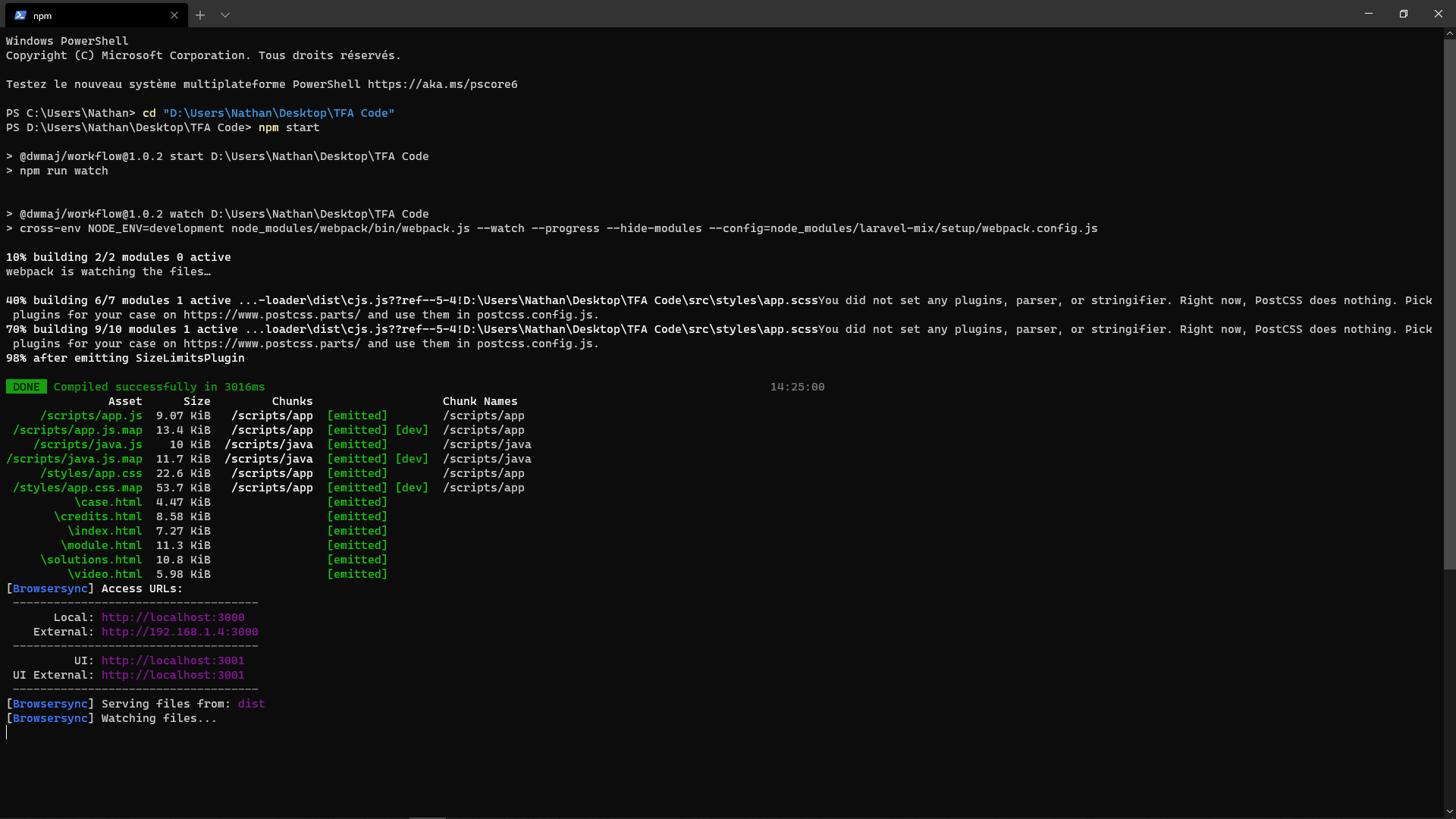The image size is (1456, 819).
Task: Click the 14:25:00 timestamp
Action: (x=797, y=387)
